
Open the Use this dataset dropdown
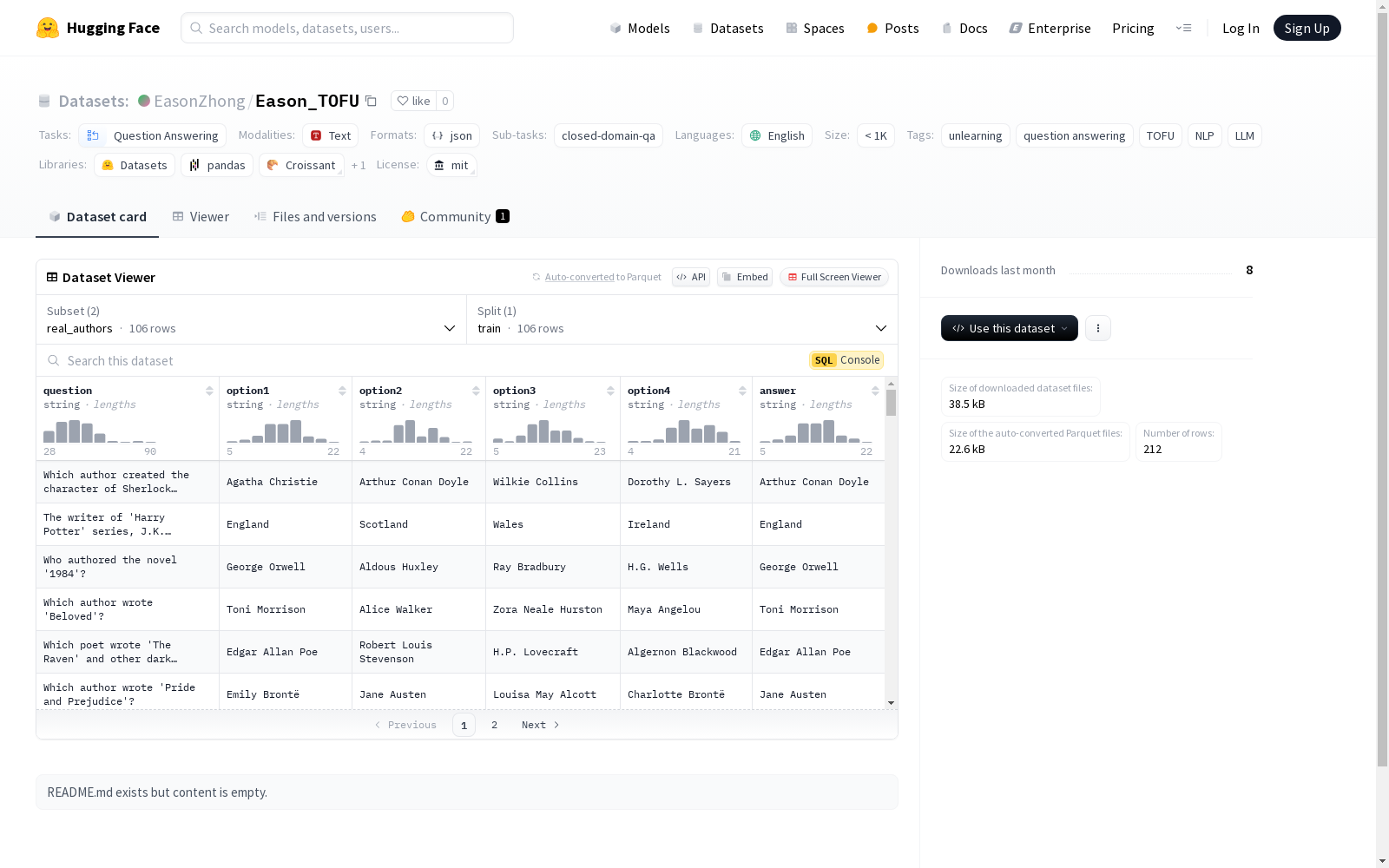[x=1010, y=328]
